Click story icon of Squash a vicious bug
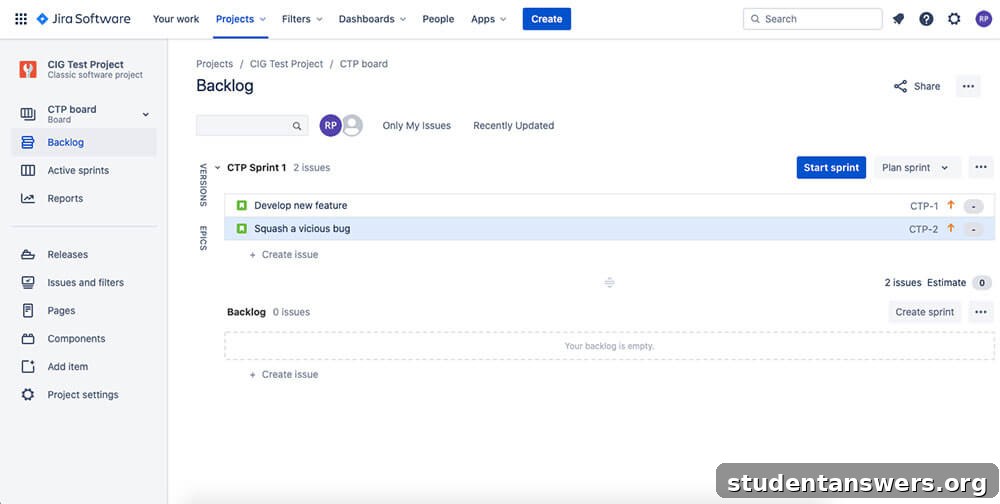The width and height of the screenshot is (1000, 504). click(x=242, y=228)
